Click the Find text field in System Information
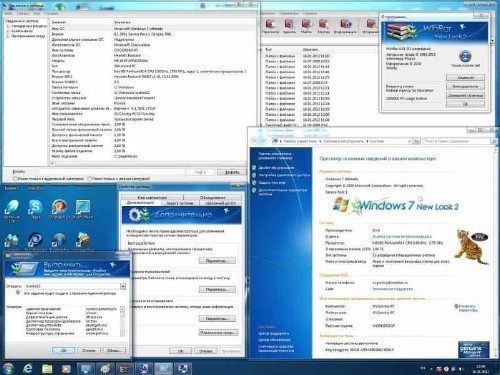This screenshot has width=500, height=375. pos(112,172)
